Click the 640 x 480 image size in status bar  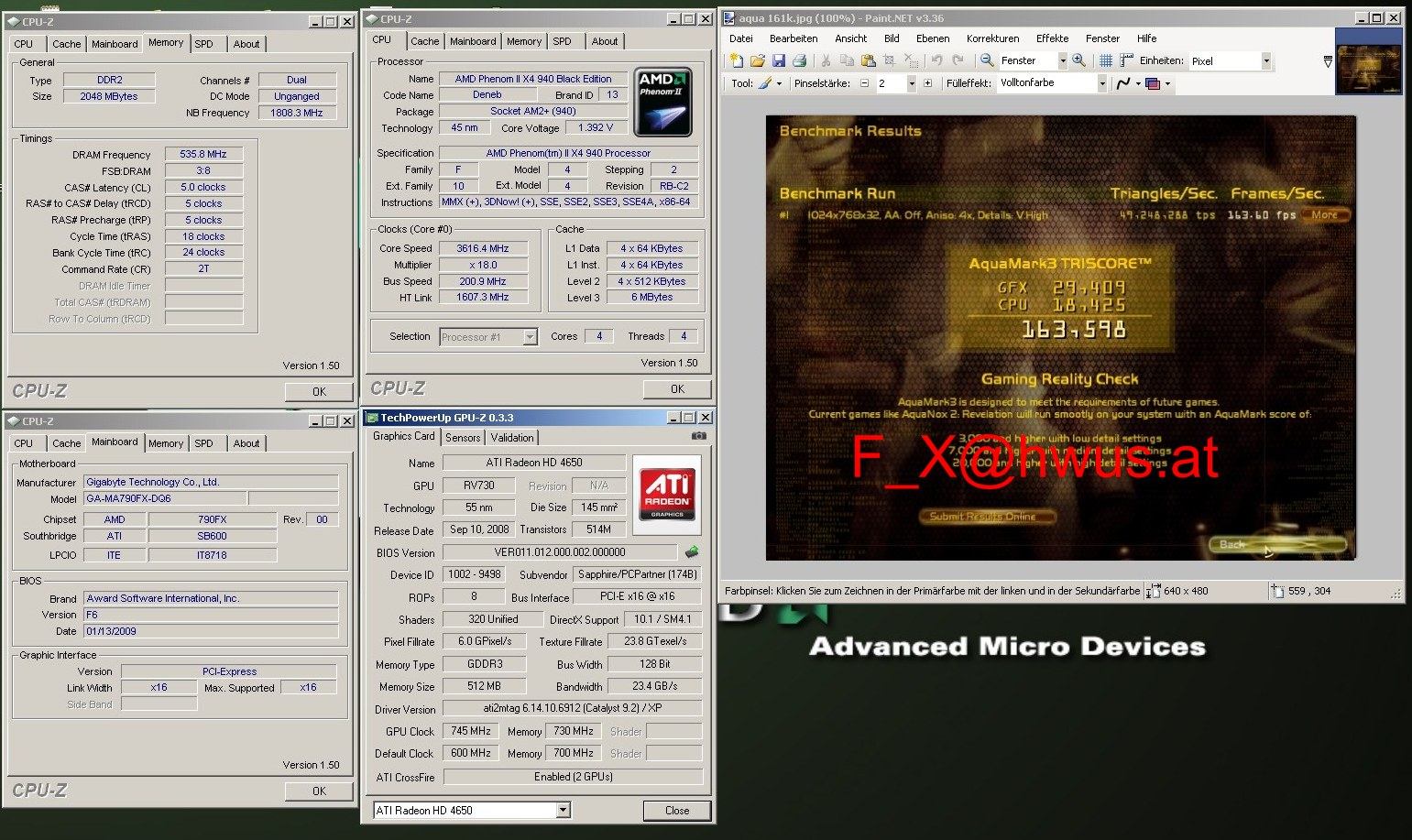1186,591
